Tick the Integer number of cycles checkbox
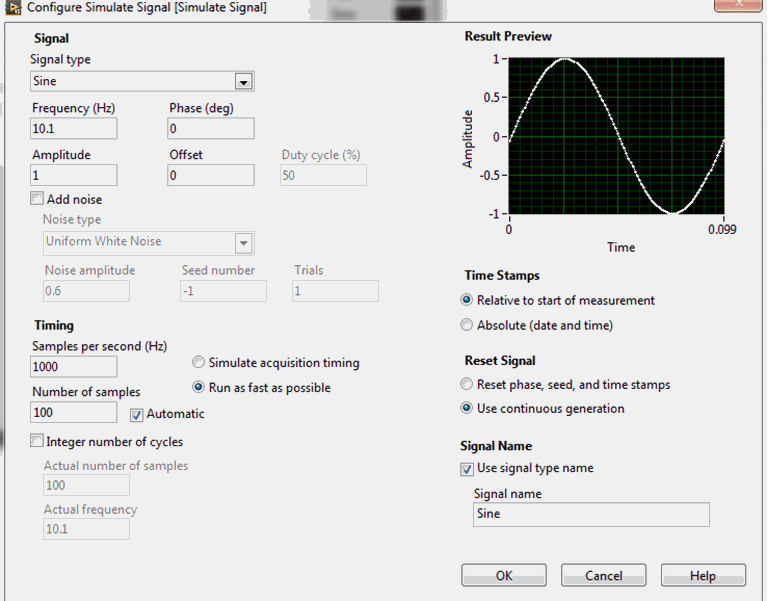This screenshot has width=768, height=601. 38,441
